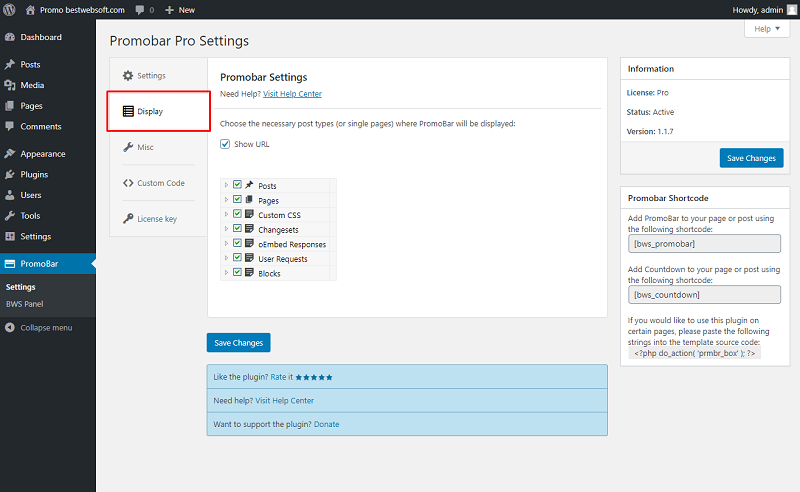
Task: Click the Posts pushpin icon in the sidebar
Action: tap(10, 64)
